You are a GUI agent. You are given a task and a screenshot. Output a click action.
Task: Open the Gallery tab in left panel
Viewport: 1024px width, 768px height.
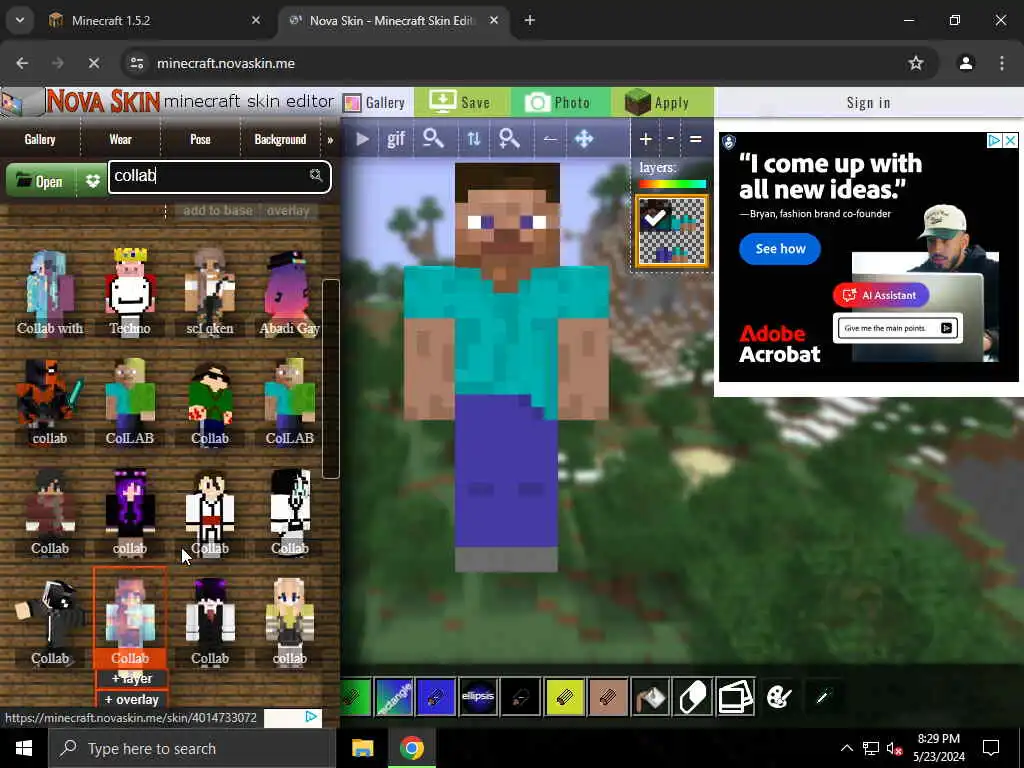pos(40,139)
